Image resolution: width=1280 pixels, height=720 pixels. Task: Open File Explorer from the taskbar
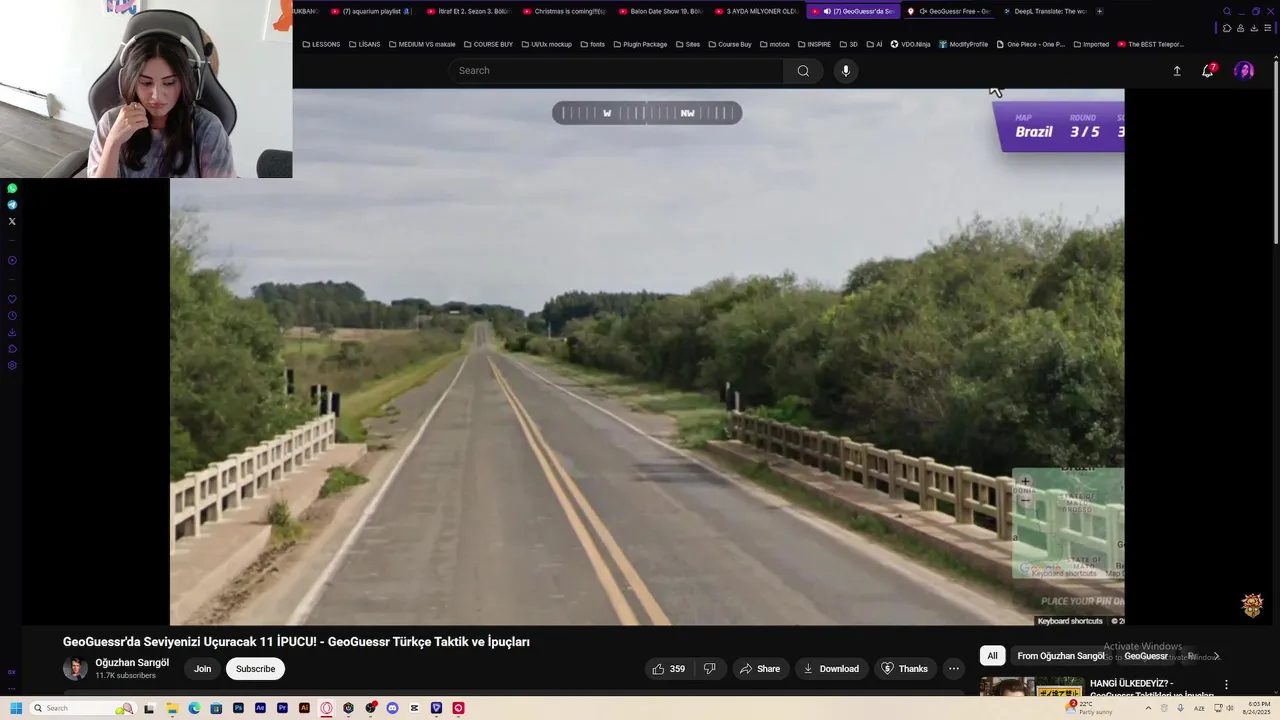172,708
